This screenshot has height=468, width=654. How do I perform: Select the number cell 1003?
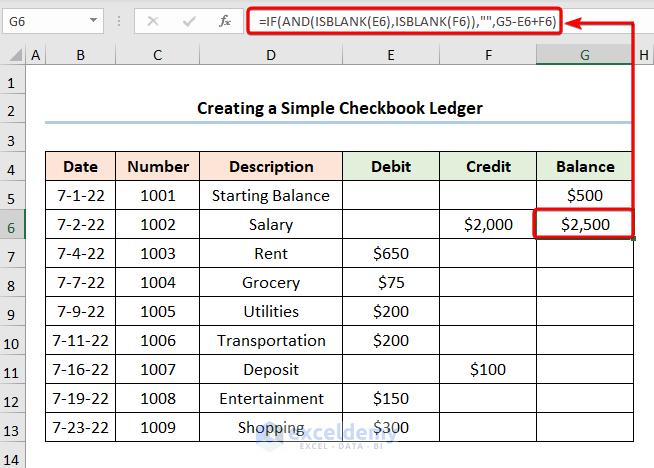click(158, 253)
